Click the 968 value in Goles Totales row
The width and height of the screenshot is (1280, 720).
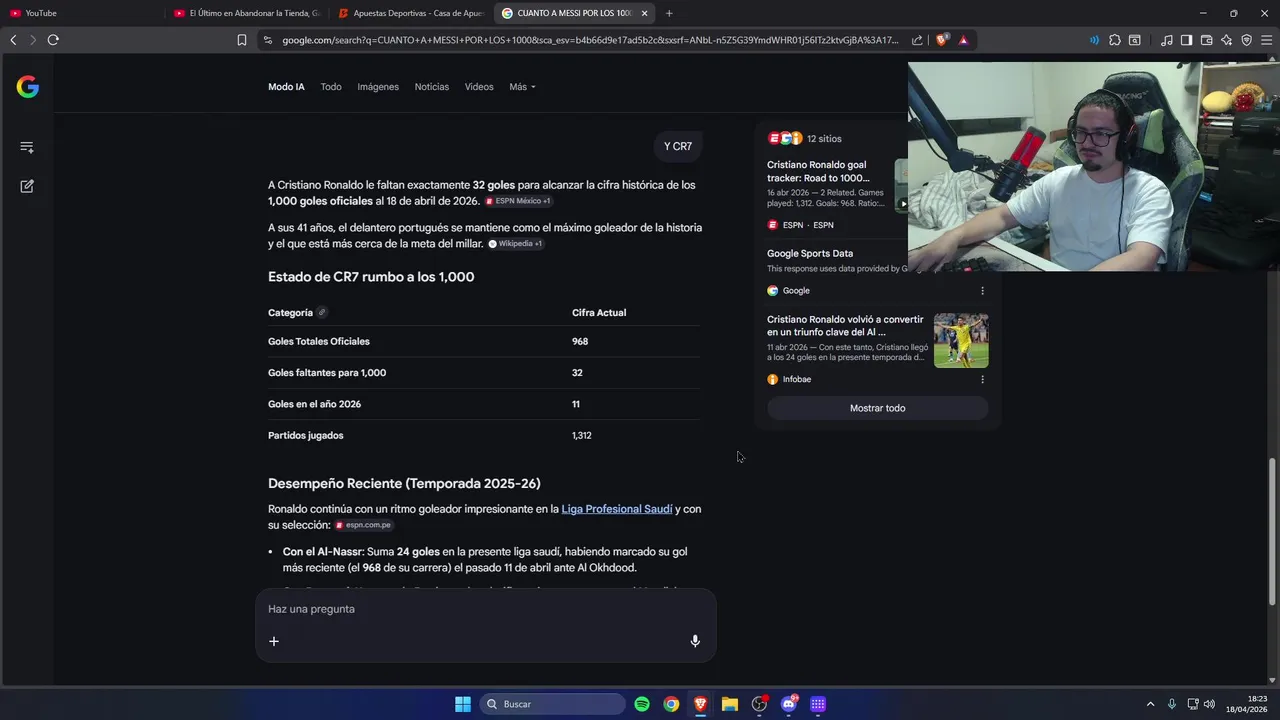tap(580, 342)
